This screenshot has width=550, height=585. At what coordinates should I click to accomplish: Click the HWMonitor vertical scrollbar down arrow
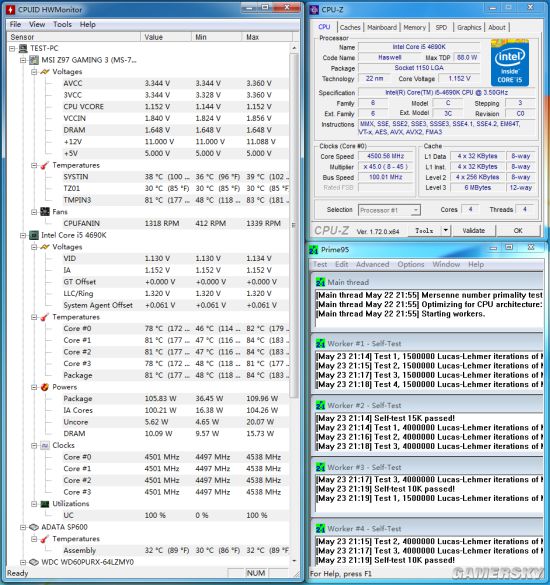(x=294, y=561)
